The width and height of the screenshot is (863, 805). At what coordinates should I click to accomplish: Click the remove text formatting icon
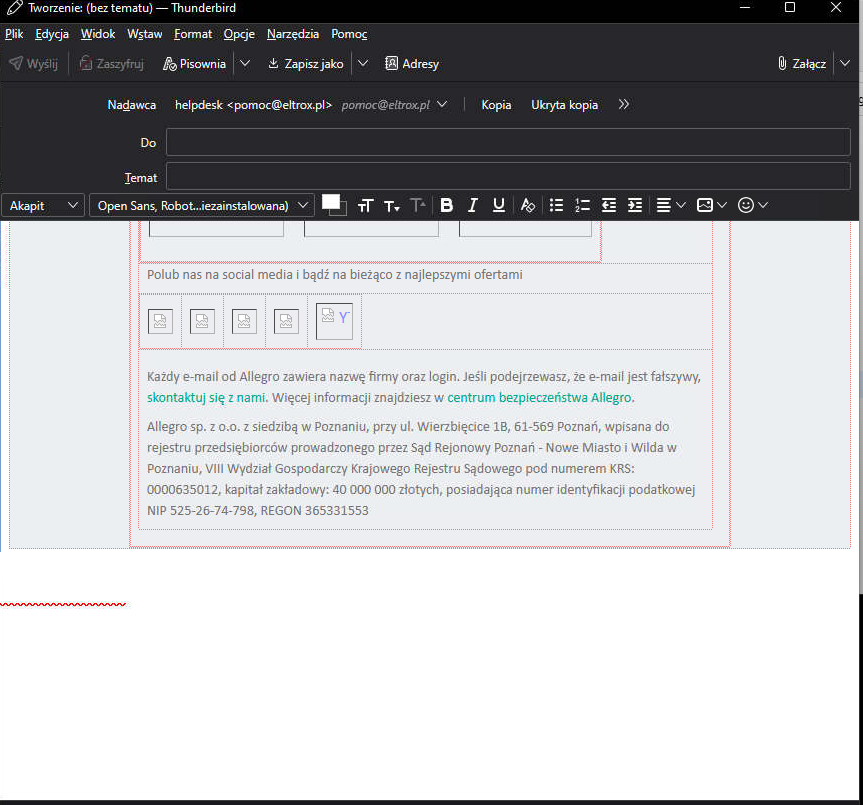[528, 205]
